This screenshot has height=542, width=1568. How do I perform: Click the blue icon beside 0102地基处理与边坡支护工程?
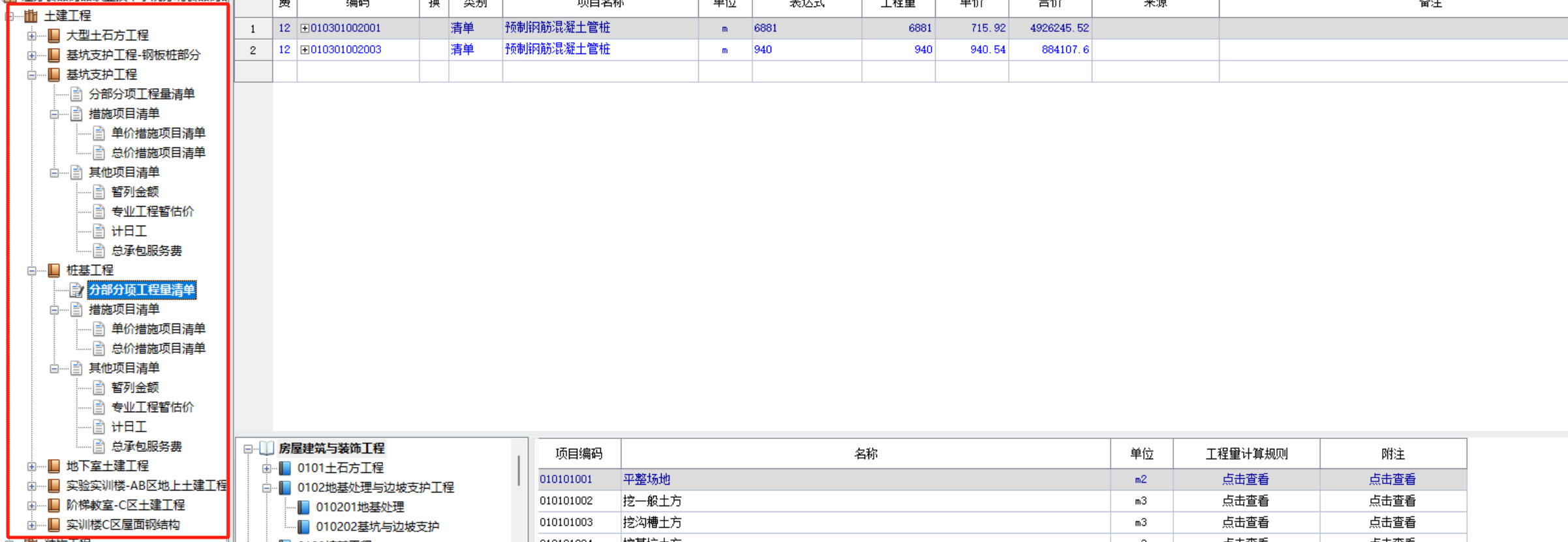pyautogui.click(x=285, y=487)
